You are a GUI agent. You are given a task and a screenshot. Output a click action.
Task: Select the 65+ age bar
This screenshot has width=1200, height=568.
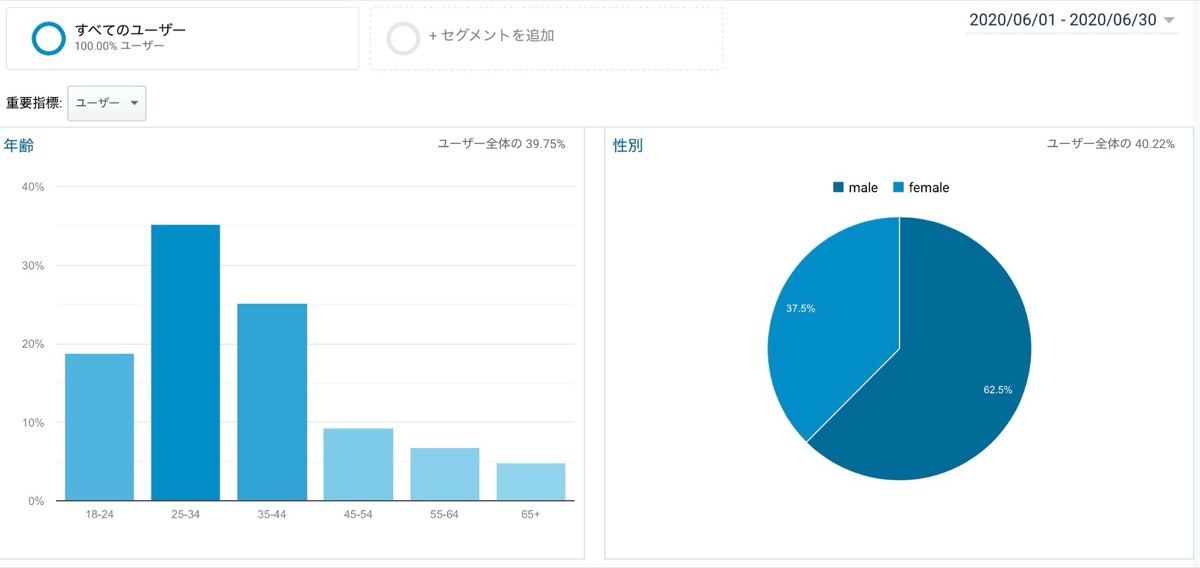coord(531,482)
